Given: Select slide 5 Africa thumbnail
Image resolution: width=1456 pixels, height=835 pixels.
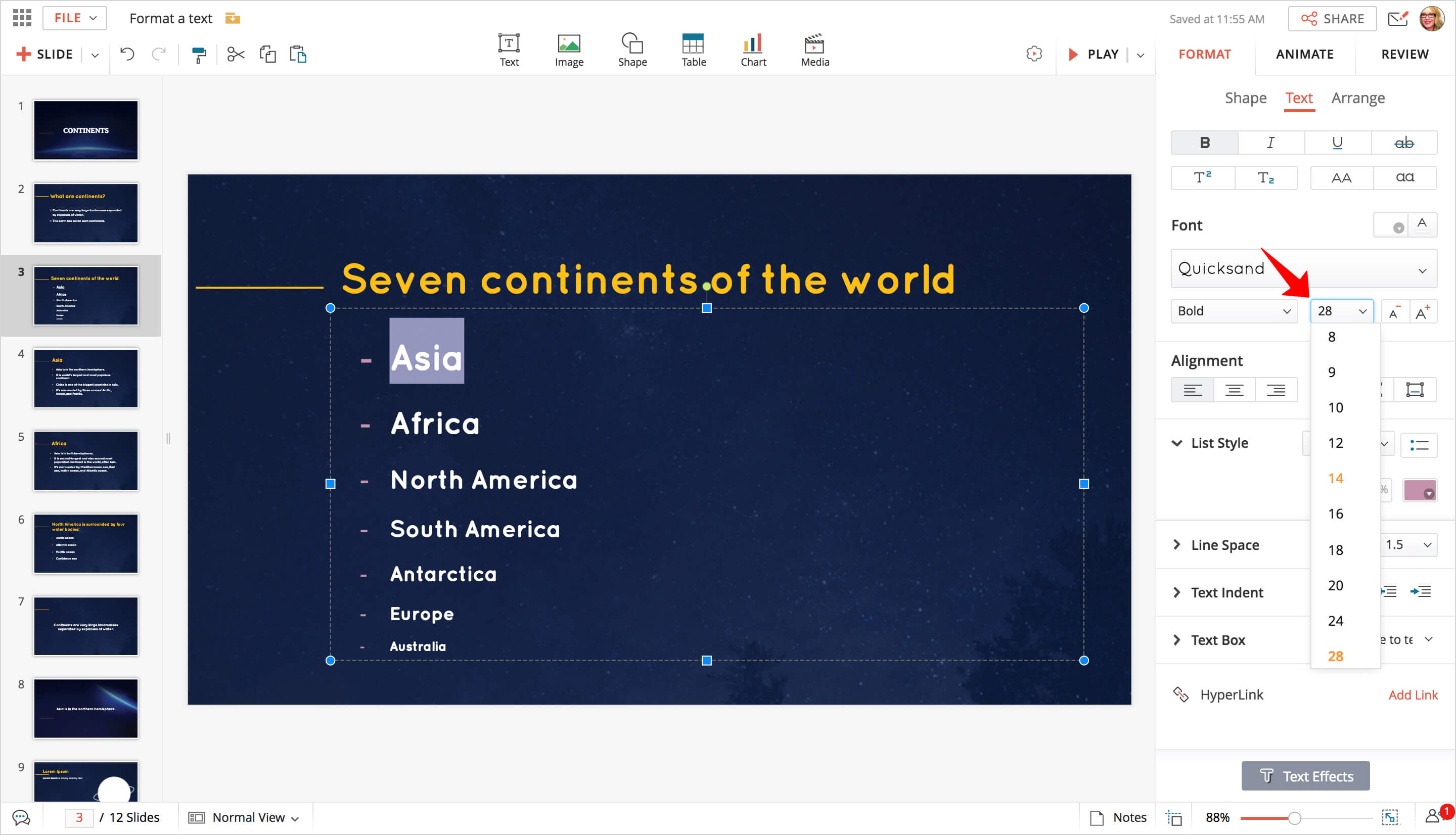Looking at the screenshot, I should point(86,460).
